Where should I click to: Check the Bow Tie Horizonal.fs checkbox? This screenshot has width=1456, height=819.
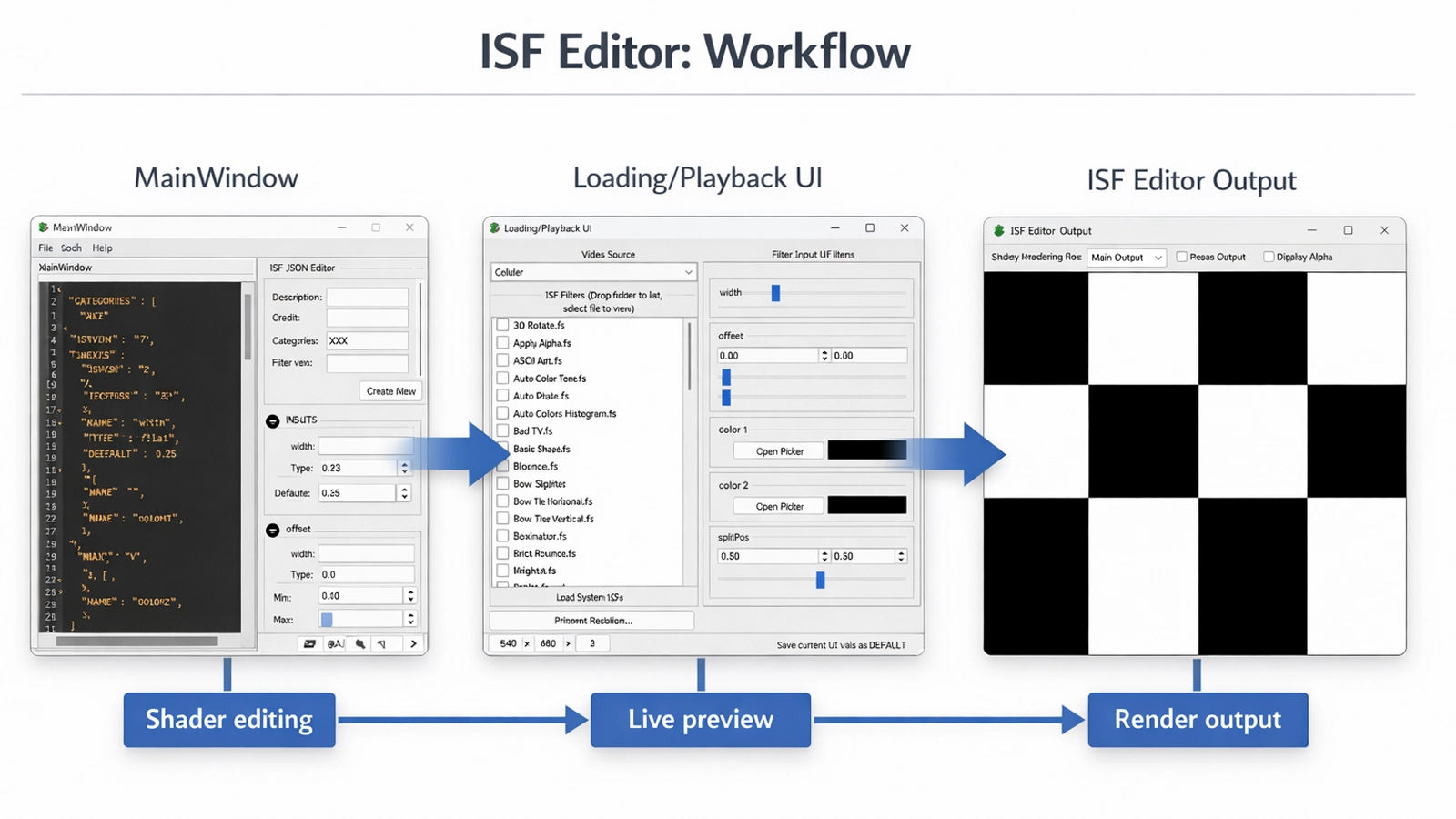pyautogui.click(x=502, y=500)
